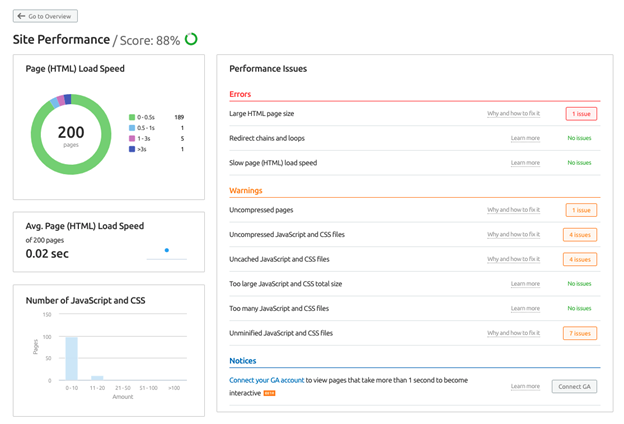Click the light blue 0.5-1s legend swatch
This screenshot has height=424, width=624.
click(x=132, y=128)
